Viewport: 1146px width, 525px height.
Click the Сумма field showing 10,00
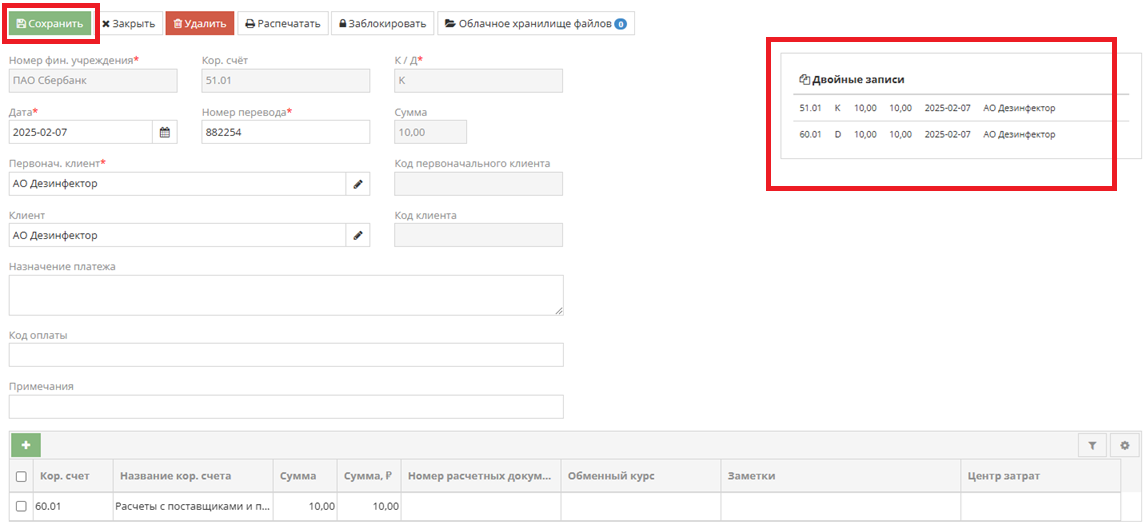click(x=430, y=132)
